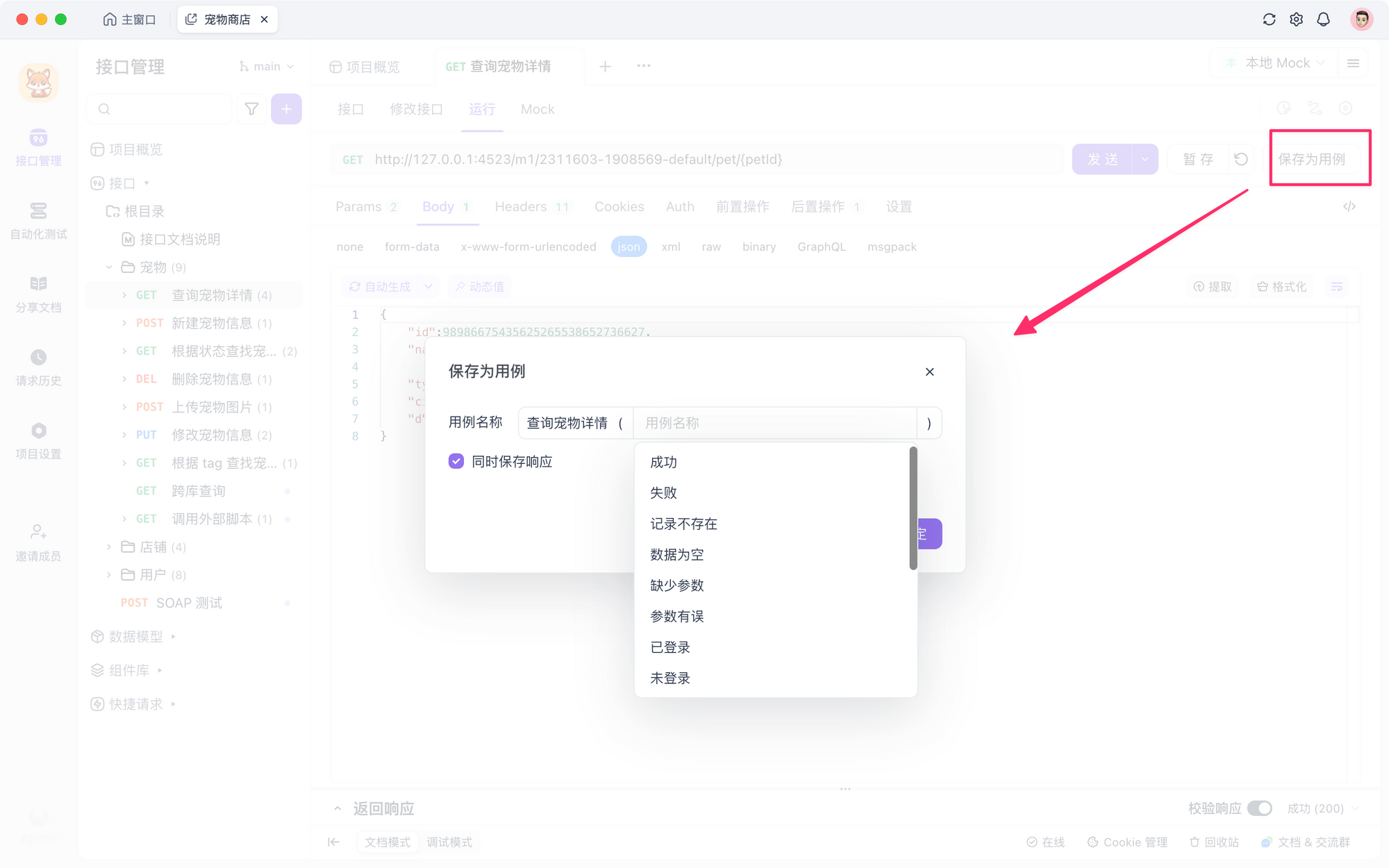Open 分享文档 sidebar icon
The width and height of the screenshot is (1389, 868).
(39, 294)
